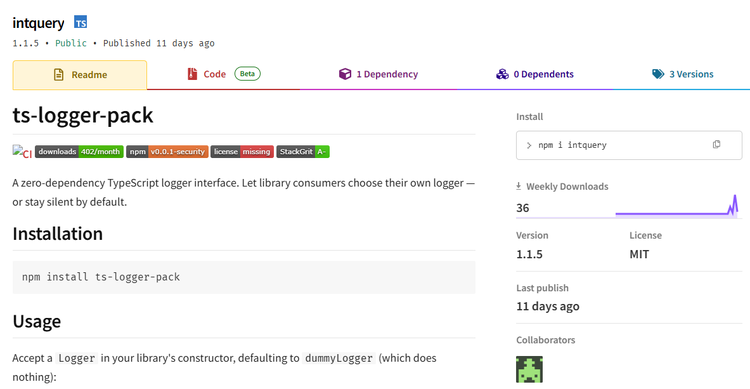Screen dimensions: 750x389
Task: Click the Code file icon
Action: [192, 74]
